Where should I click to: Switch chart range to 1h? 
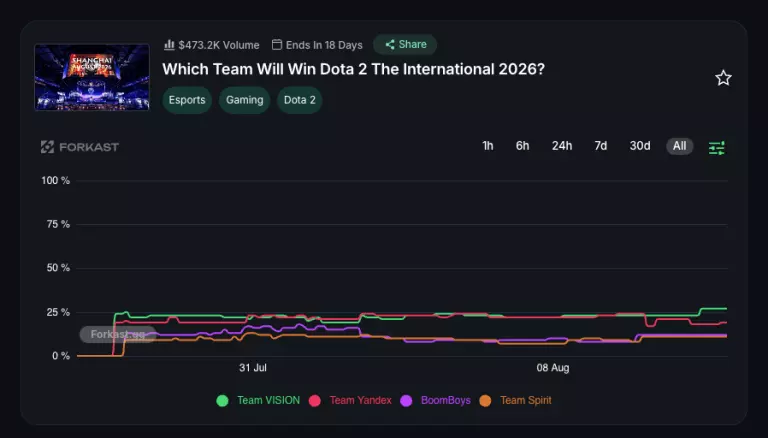tap(488, 146)
